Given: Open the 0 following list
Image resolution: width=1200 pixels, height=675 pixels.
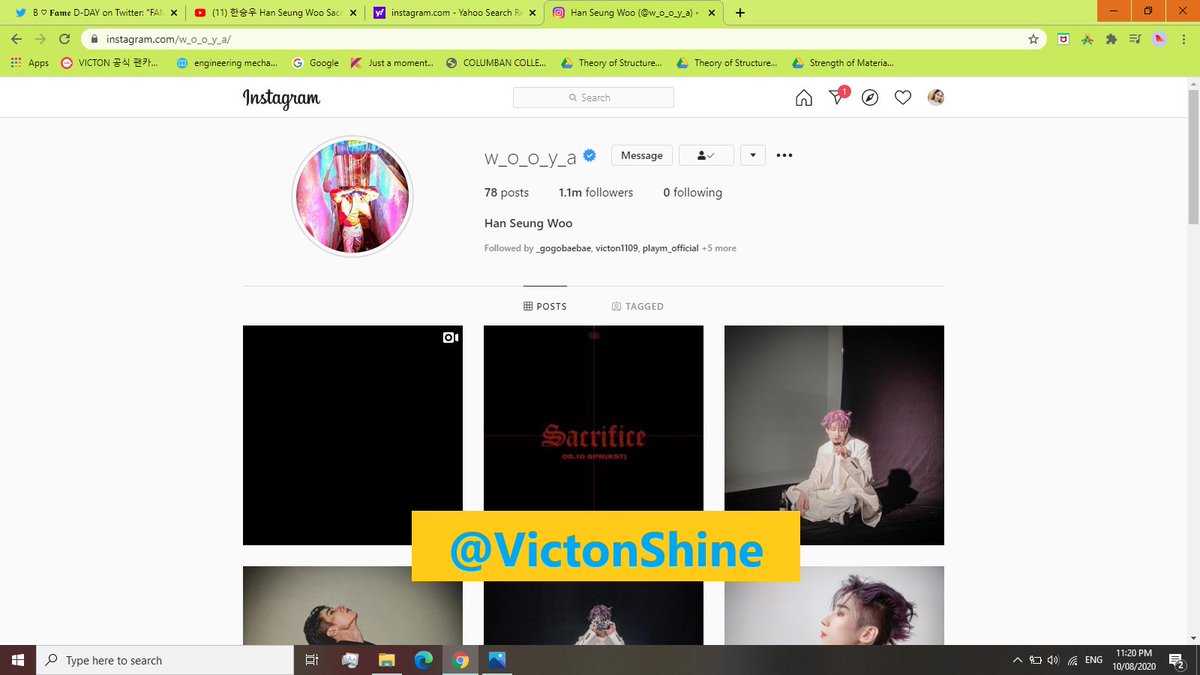Looking at the screenshot, I should pos(692,192).
